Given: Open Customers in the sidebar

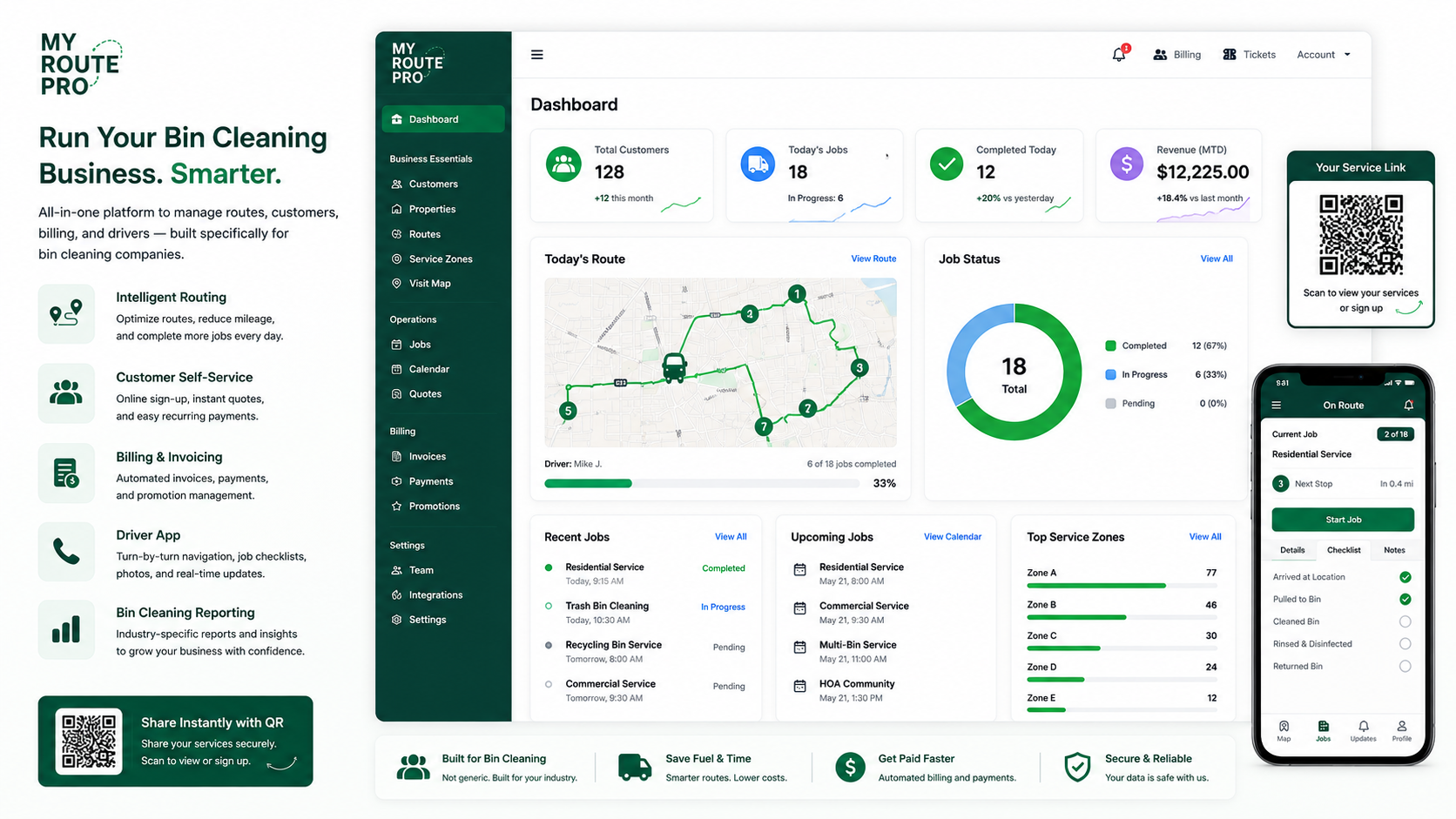Looking at the screenshot, I should (433, 185).
